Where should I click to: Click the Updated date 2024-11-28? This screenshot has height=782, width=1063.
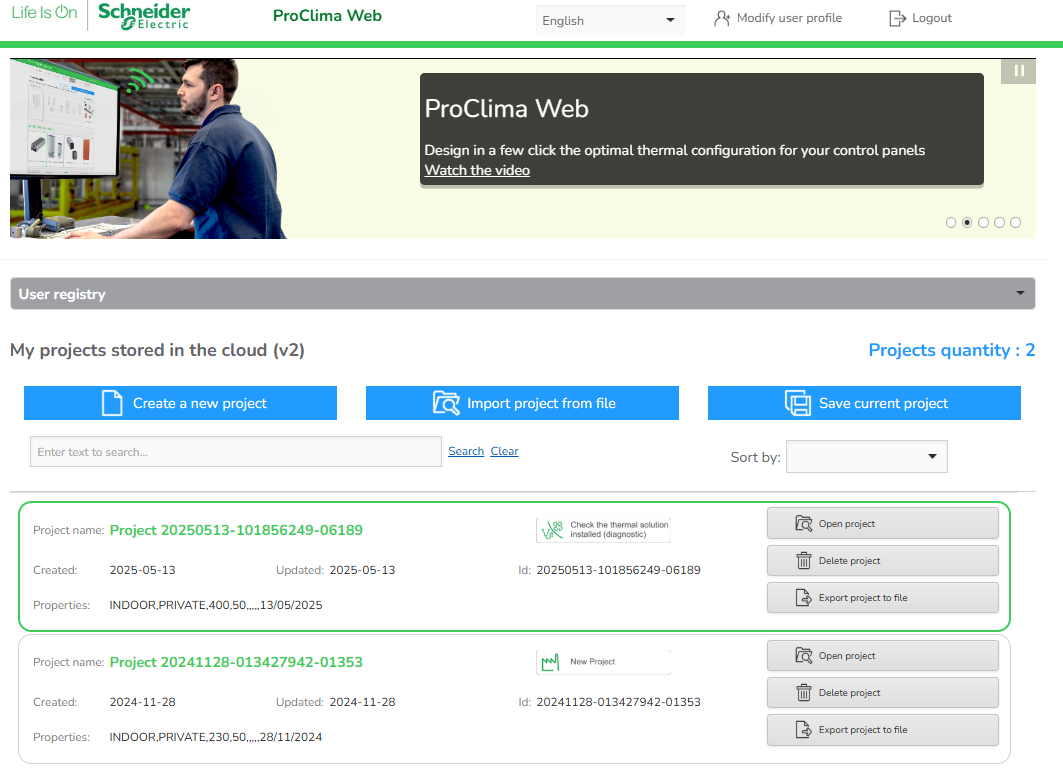[x=362, y=702]
